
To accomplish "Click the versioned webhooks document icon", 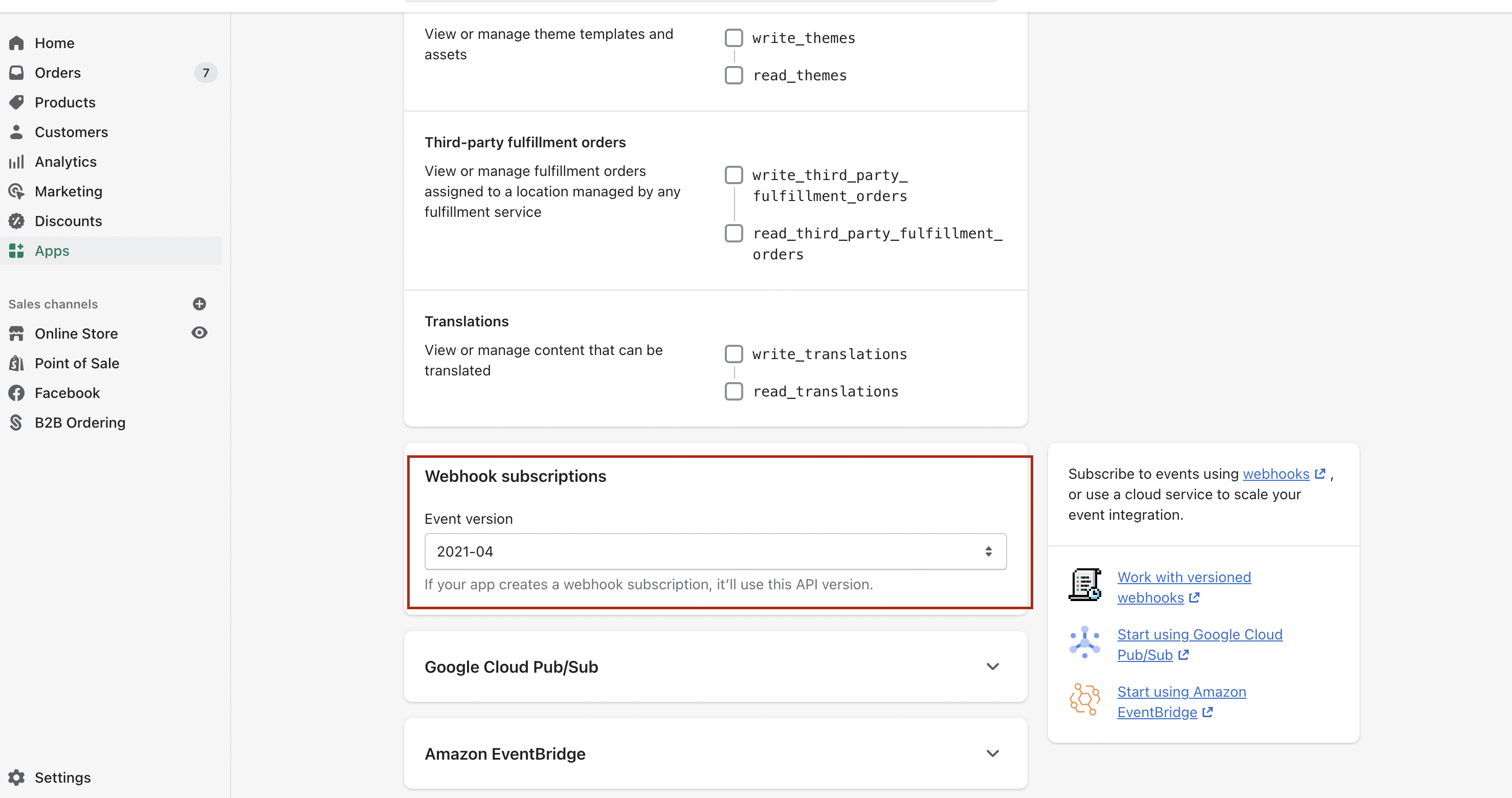I will pyautogui.click(x=1085, y=584).
